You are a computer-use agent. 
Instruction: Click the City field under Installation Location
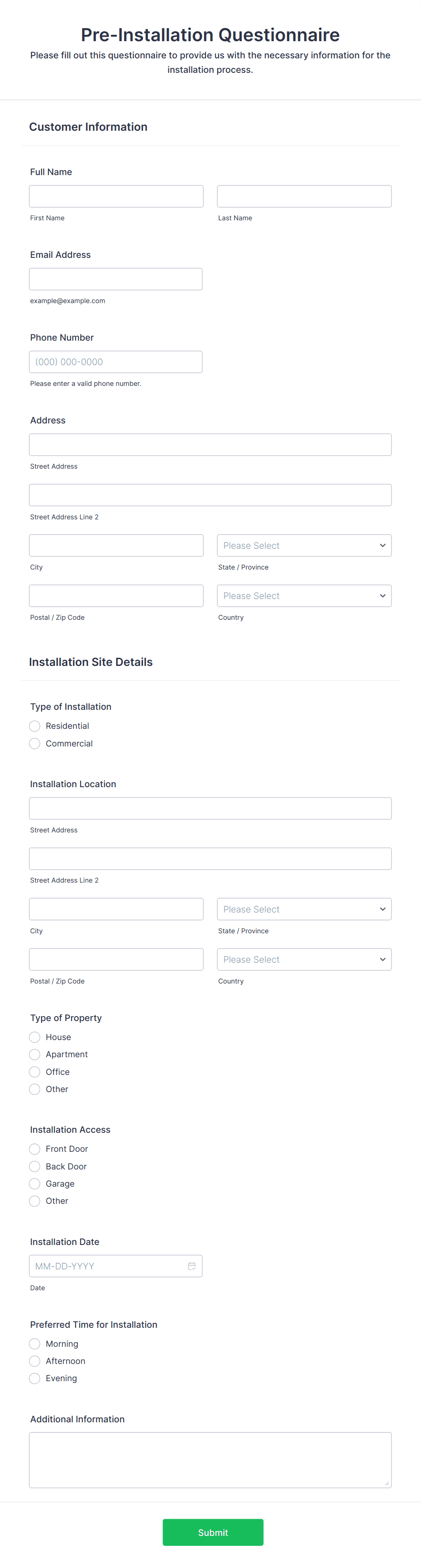click(116, 909)
